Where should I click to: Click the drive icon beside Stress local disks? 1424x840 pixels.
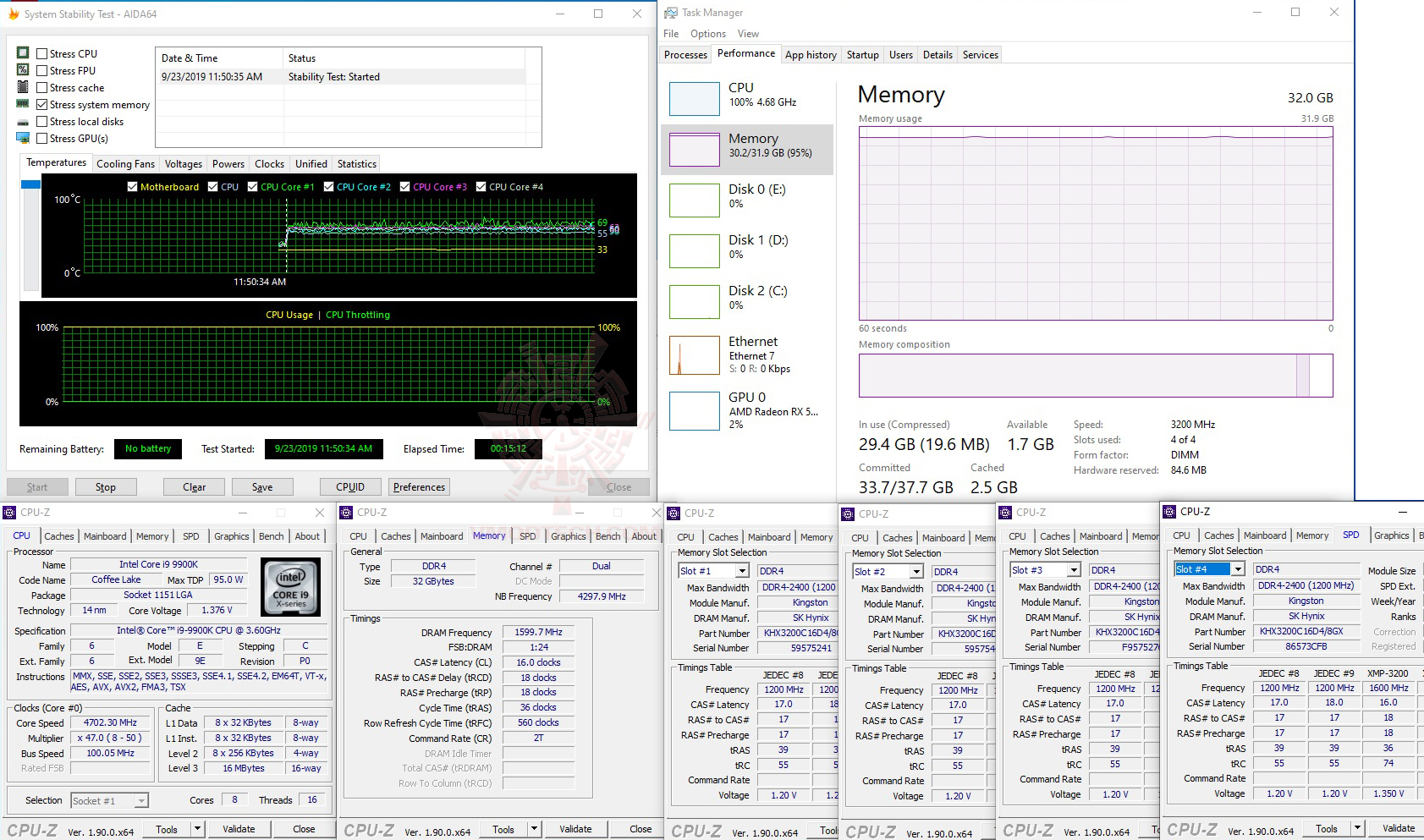(x=23, y=122)
